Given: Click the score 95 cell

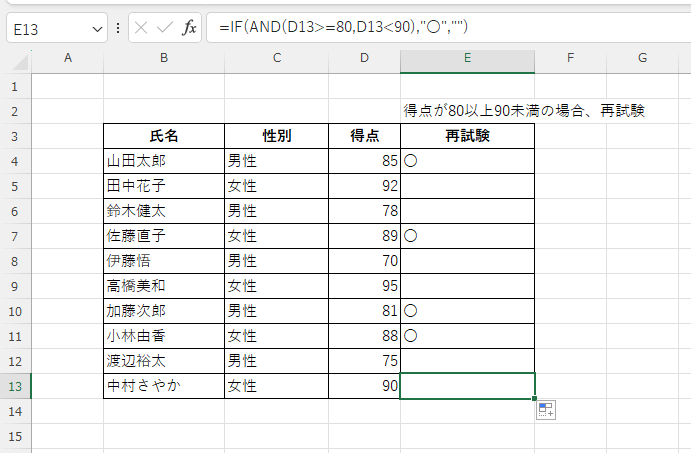Looking at the screenshot, I should point(364,286).
